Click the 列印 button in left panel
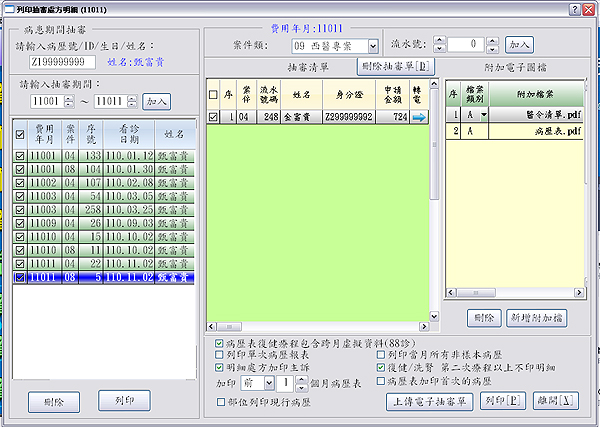The height and width of the screenshot is (427, 600). coord(124,399)
